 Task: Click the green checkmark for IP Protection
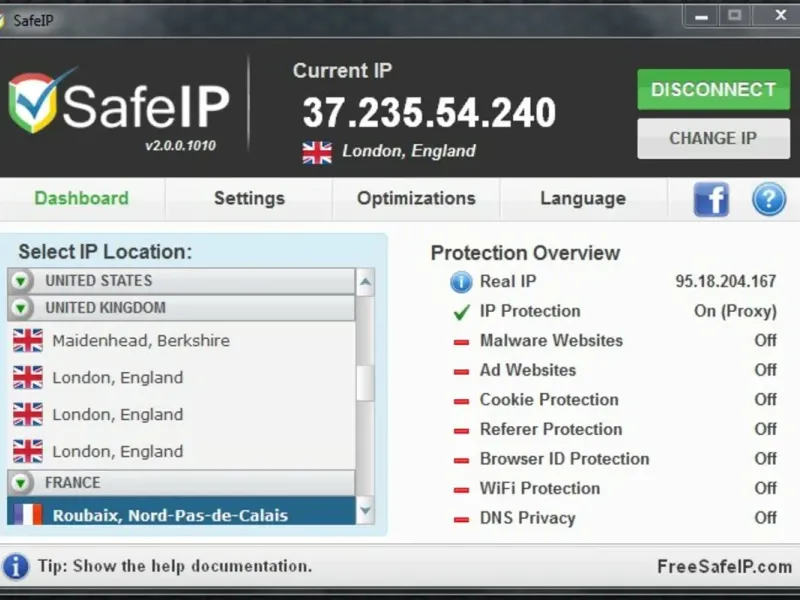pyautogui.click(x=462, y=312)
